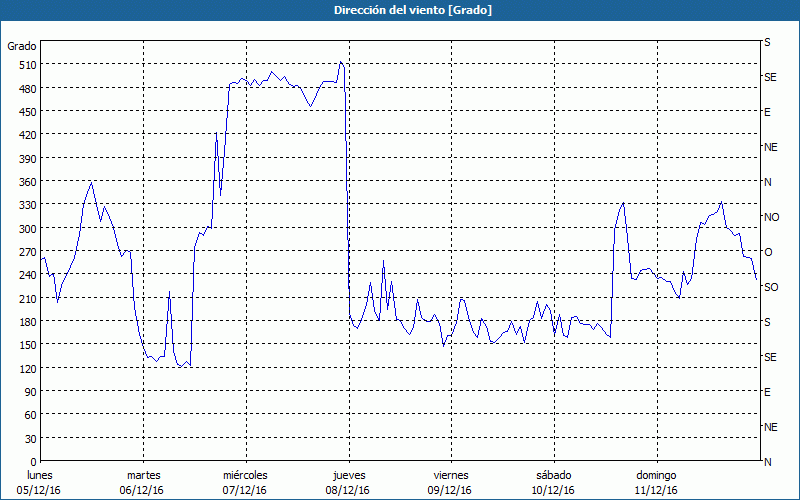
Task: Click the chart title 'Dirección del viento [Grado]'
Action: (x=399, y=10)
